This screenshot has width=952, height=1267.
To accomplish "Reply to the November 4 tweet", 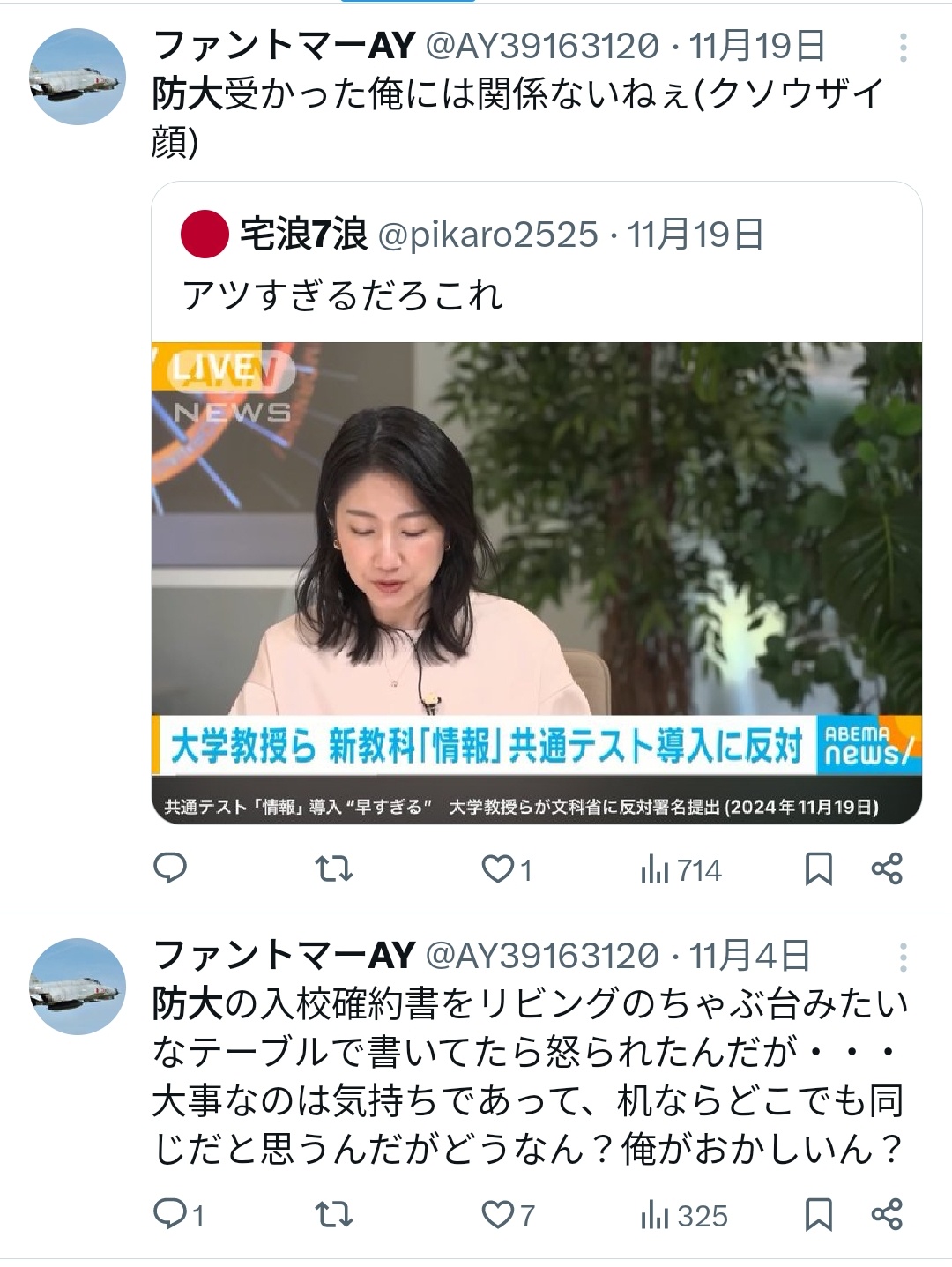I will pyautogui.click(x=179, y=1214).
